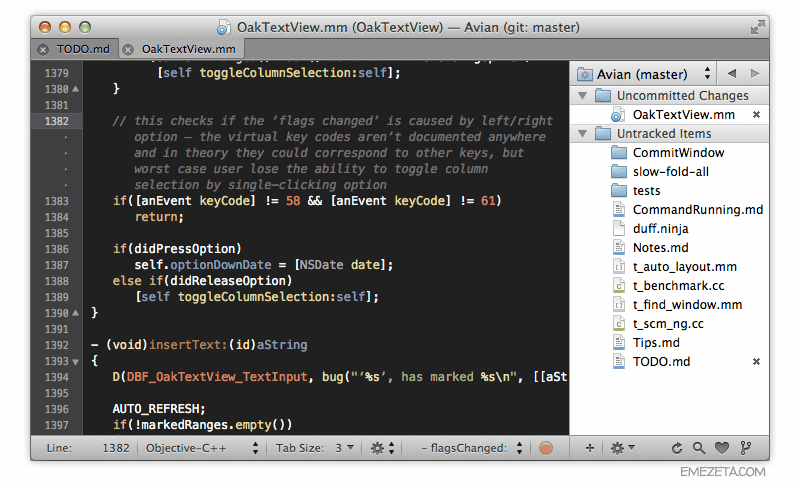This screenshot has width=800, height=487.
Task: Open the file browser gear actions menu
Action: 622,448
